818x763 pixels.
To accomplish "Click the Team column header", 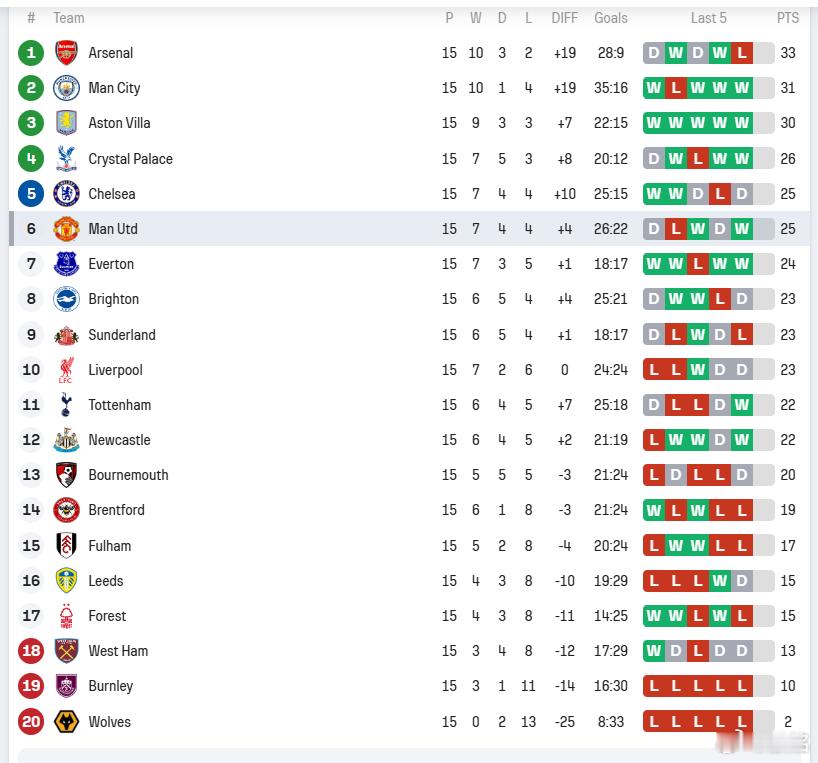I will [69, 18].
